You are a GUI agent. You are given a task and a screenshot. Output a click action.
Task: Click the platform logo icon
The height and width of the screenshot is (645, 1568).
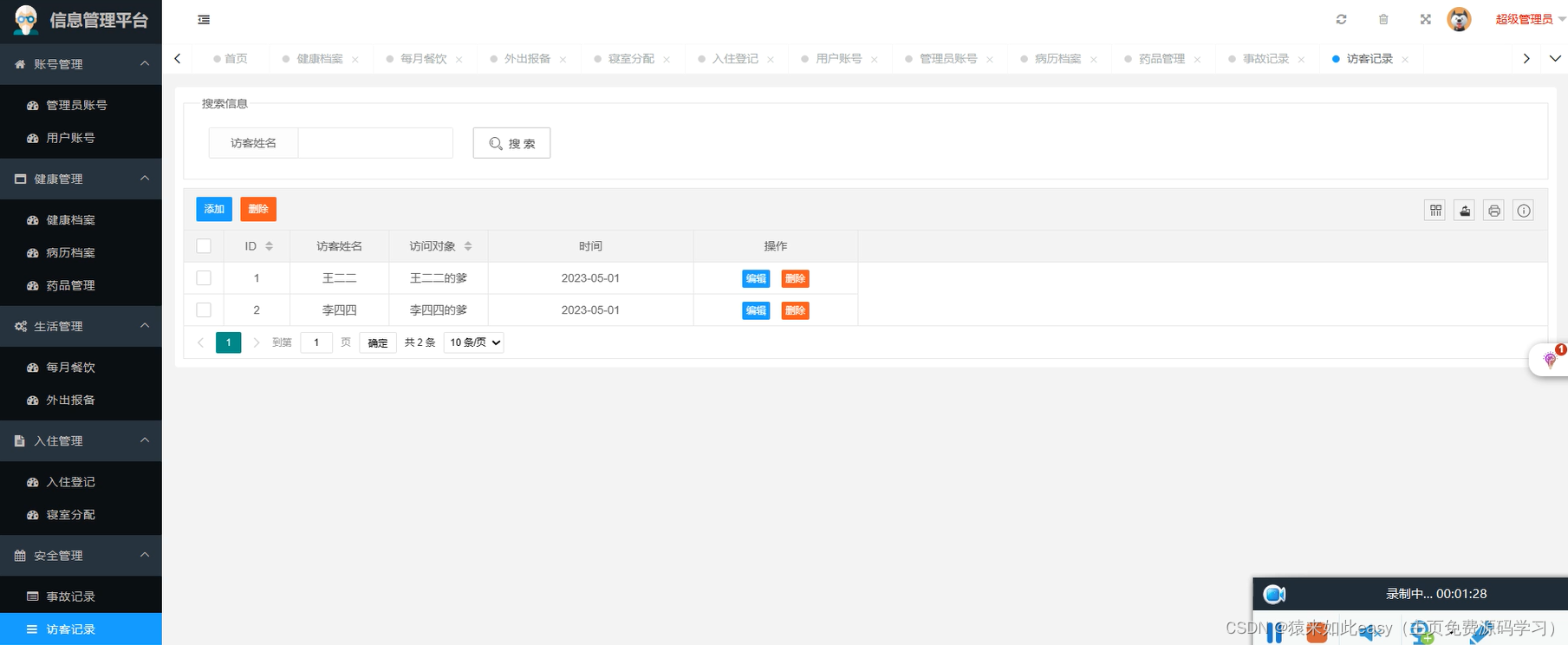click(26, 20)
